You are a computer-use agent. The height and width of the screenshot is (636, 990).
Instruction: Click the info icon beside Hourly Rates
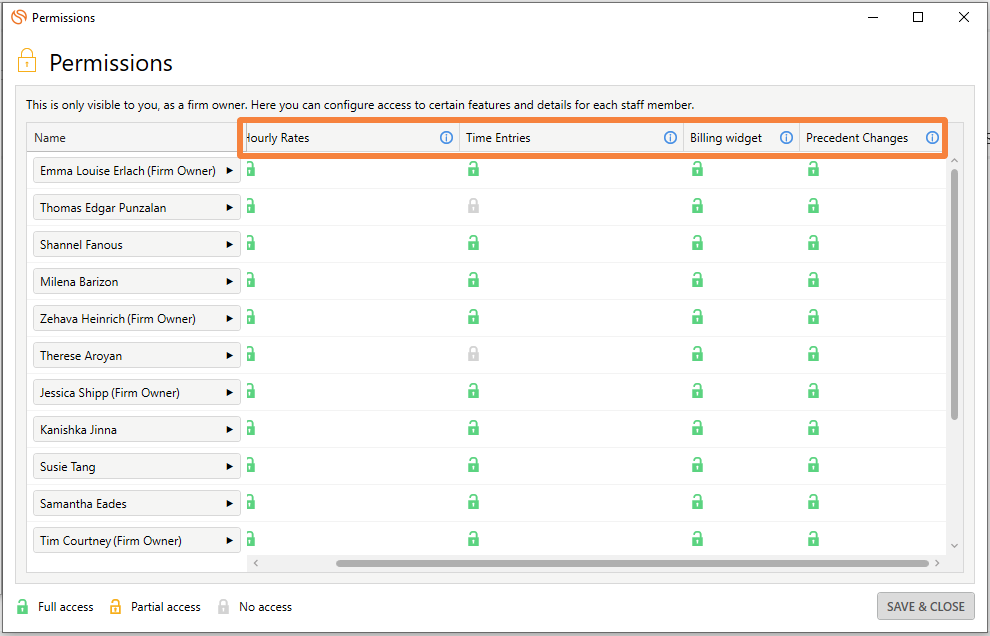446,138
